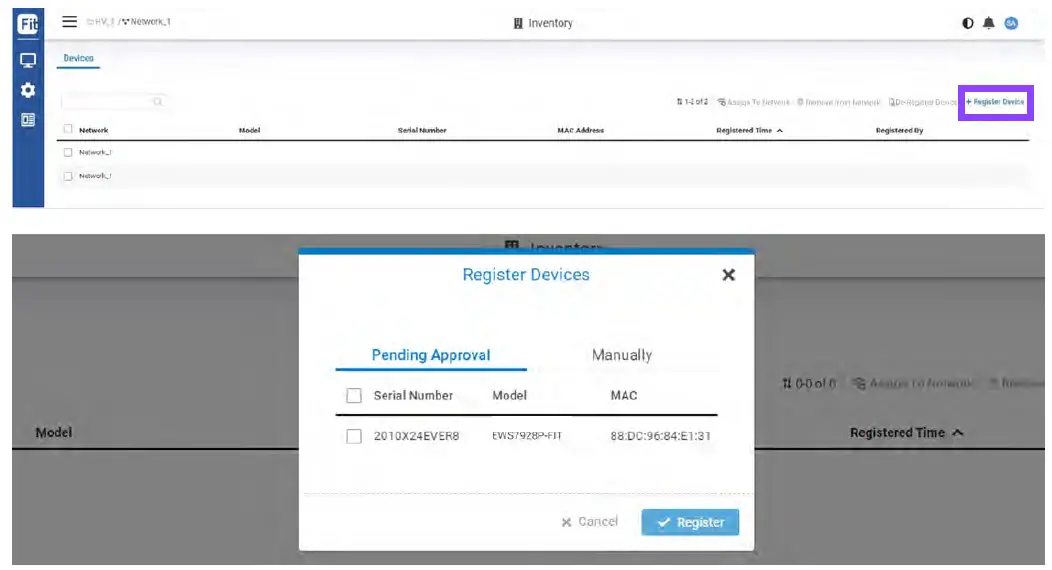Click the dialog's MAC column header
1052x570 pixels.
[x=624, y=396]
